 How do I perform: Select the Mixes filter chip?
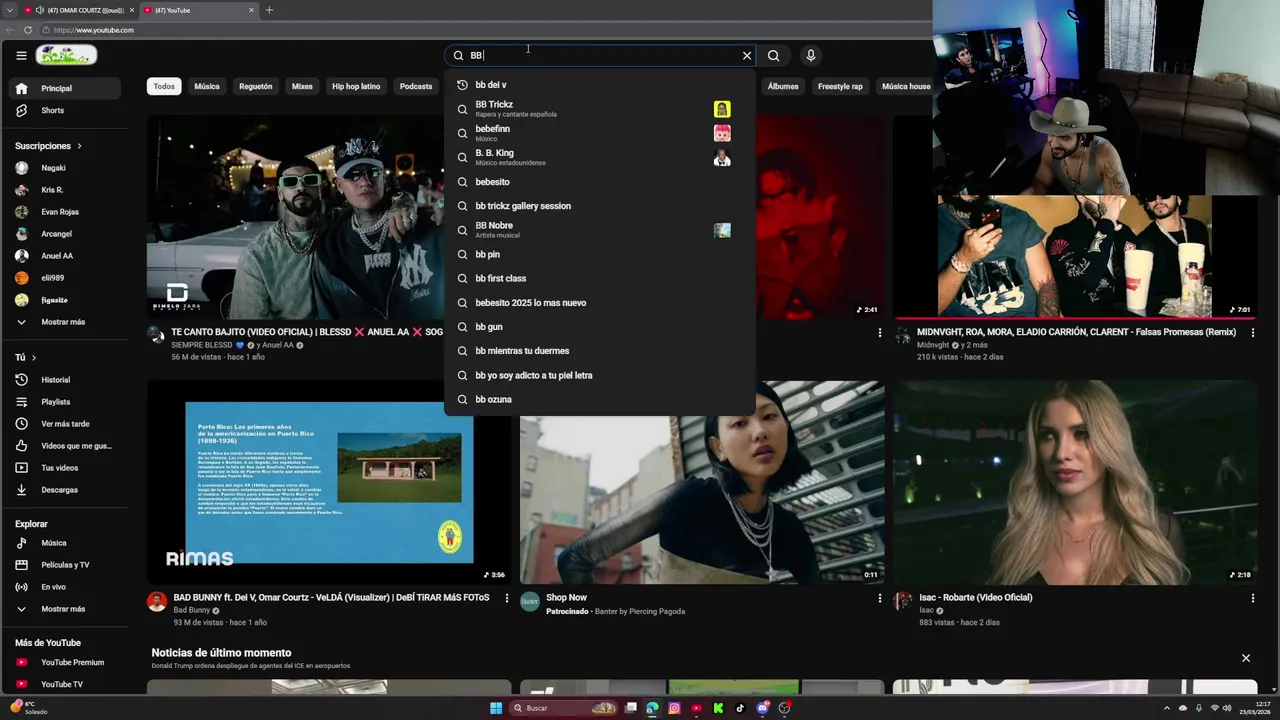pos(302,86)
